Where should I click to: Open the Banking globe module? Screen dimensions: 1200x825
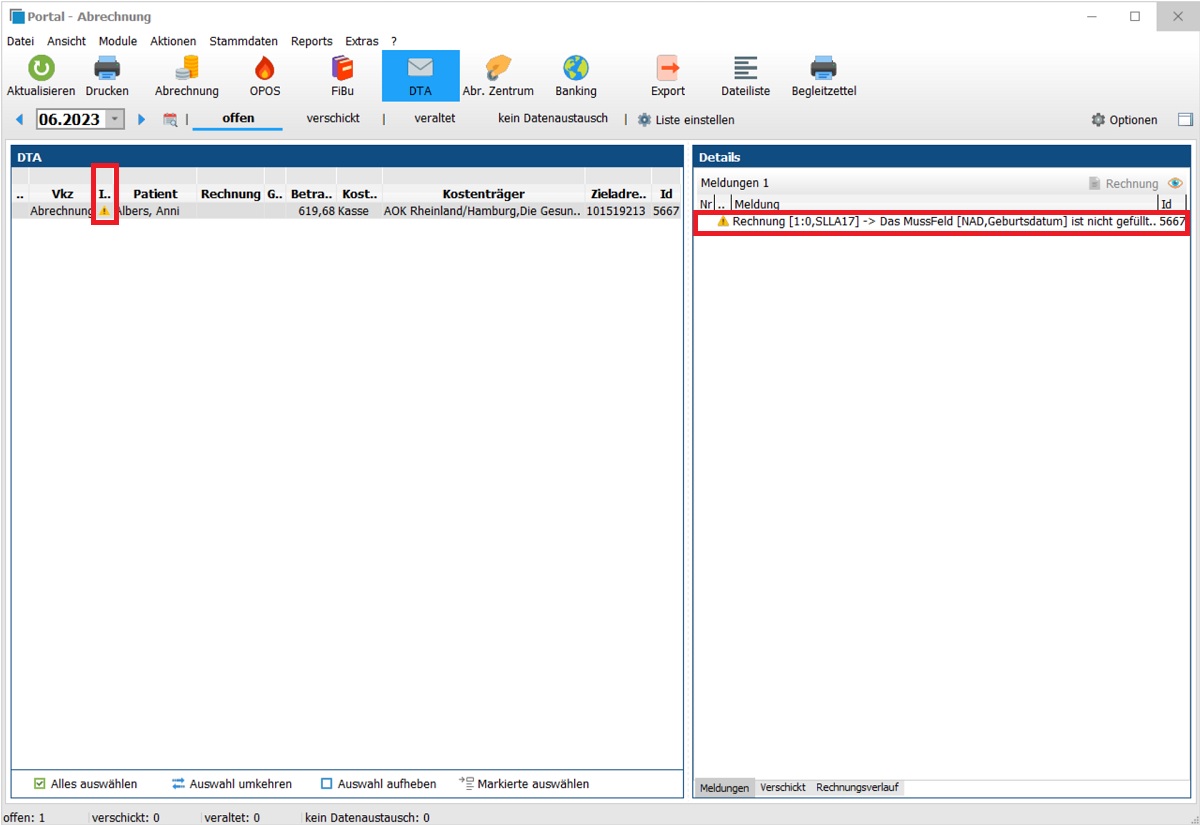[576, 68]
